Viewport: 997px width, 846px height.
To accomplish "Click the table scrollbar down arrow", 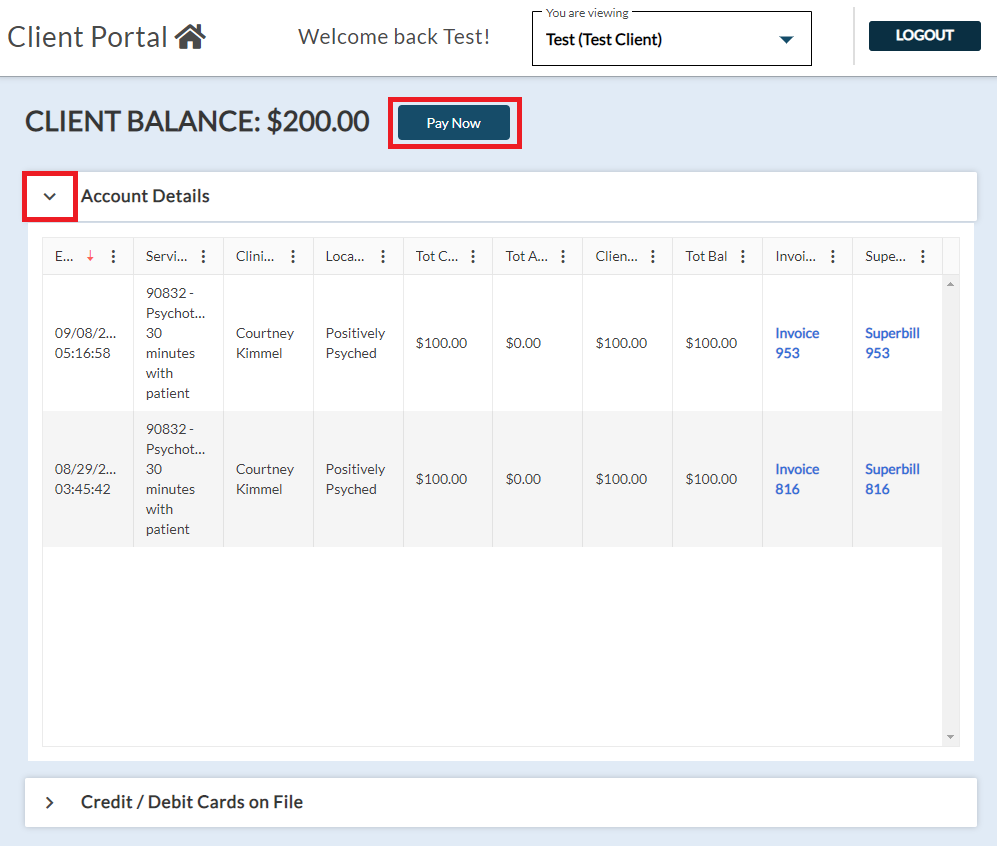I will point(950,737).
